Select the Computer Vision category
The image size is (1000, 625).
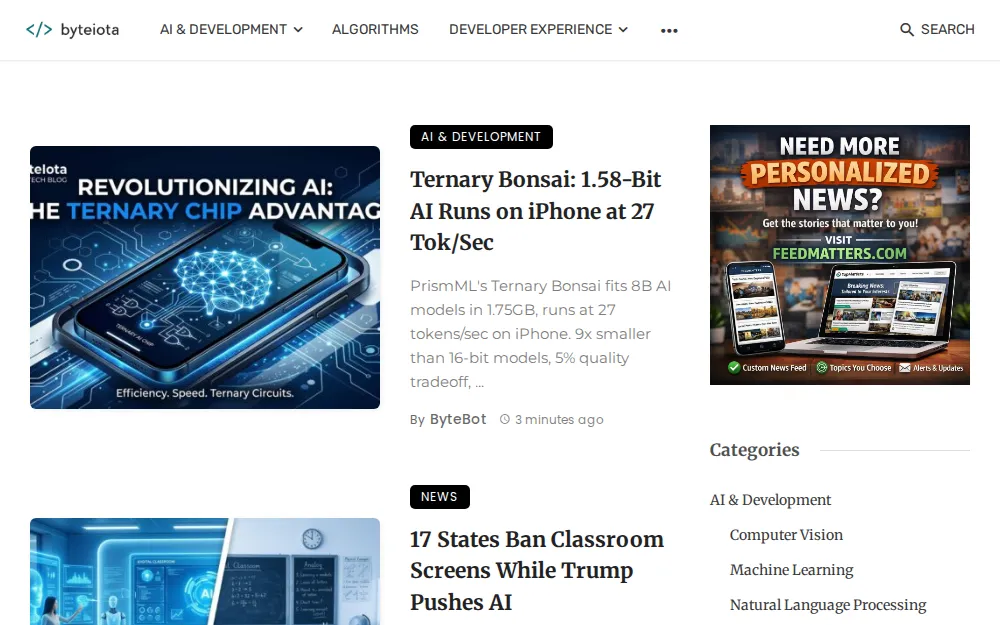pos(786,535)
